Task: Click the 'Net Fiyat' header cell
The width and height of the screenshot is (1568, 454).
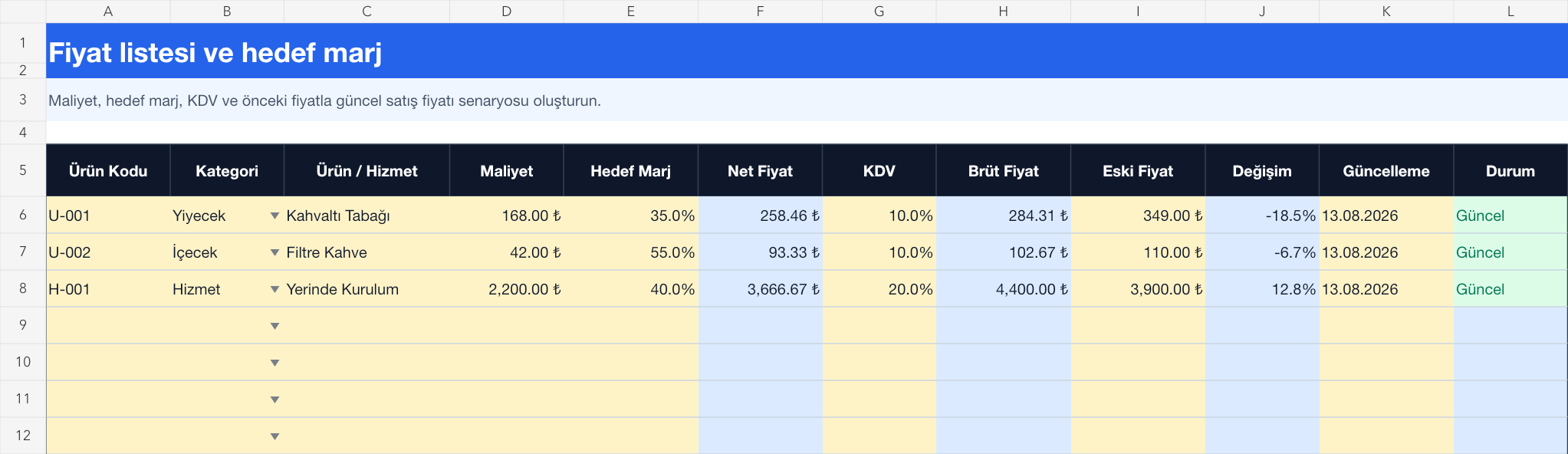Action: (760, 171)
